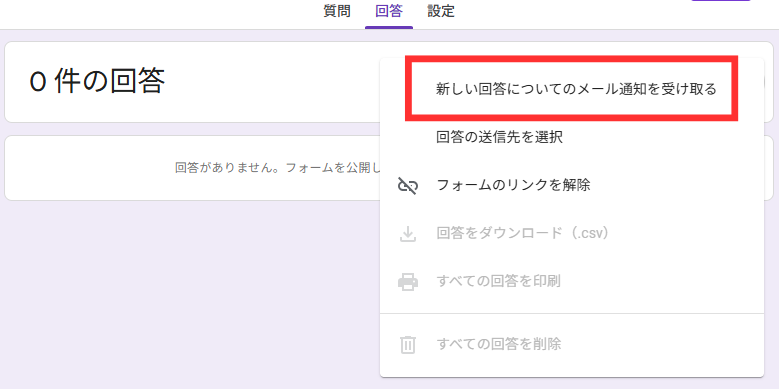Click the printer icon
The height and width of the screenshot is (389, 779).
[408, 282]
